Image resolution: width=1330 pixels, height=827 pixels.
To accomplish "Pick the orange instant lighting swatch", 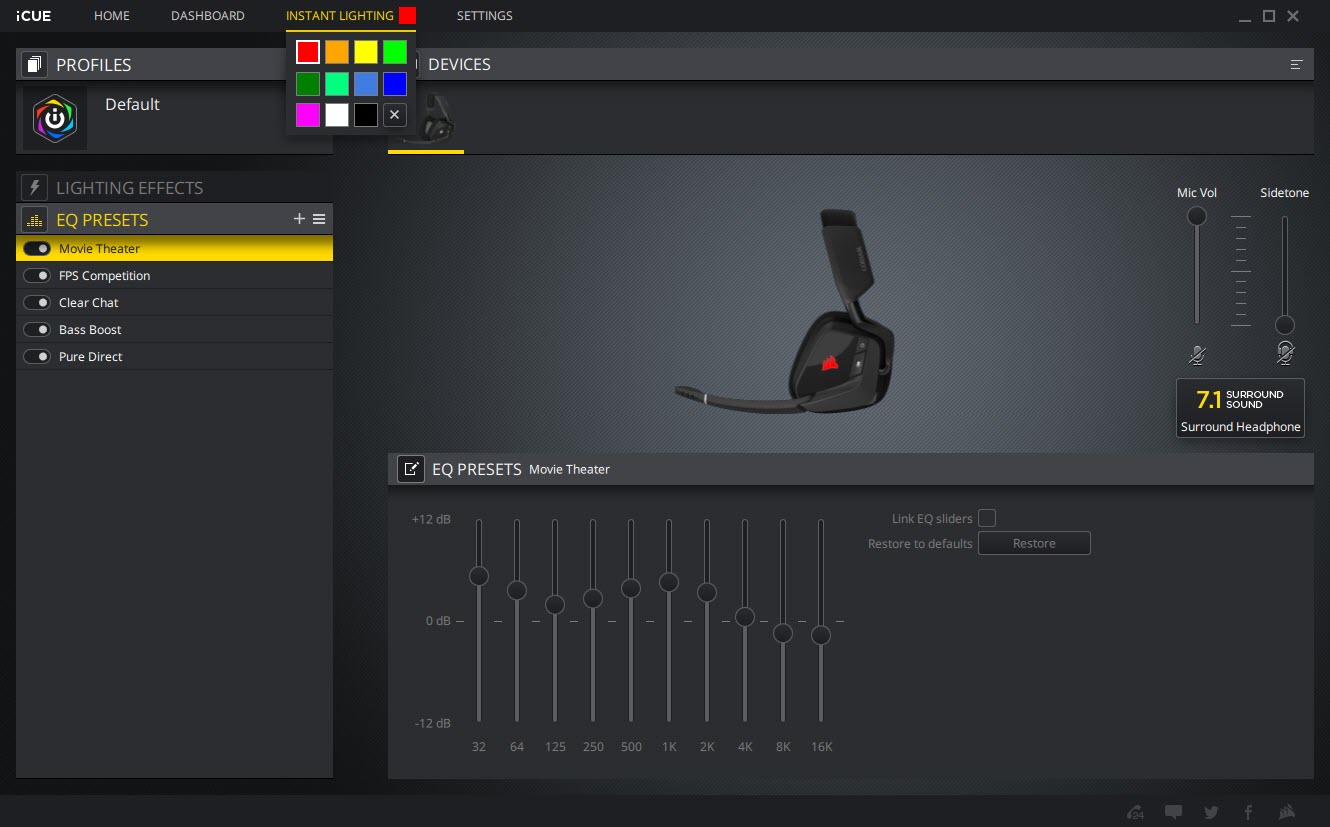I will coord(337,52).
